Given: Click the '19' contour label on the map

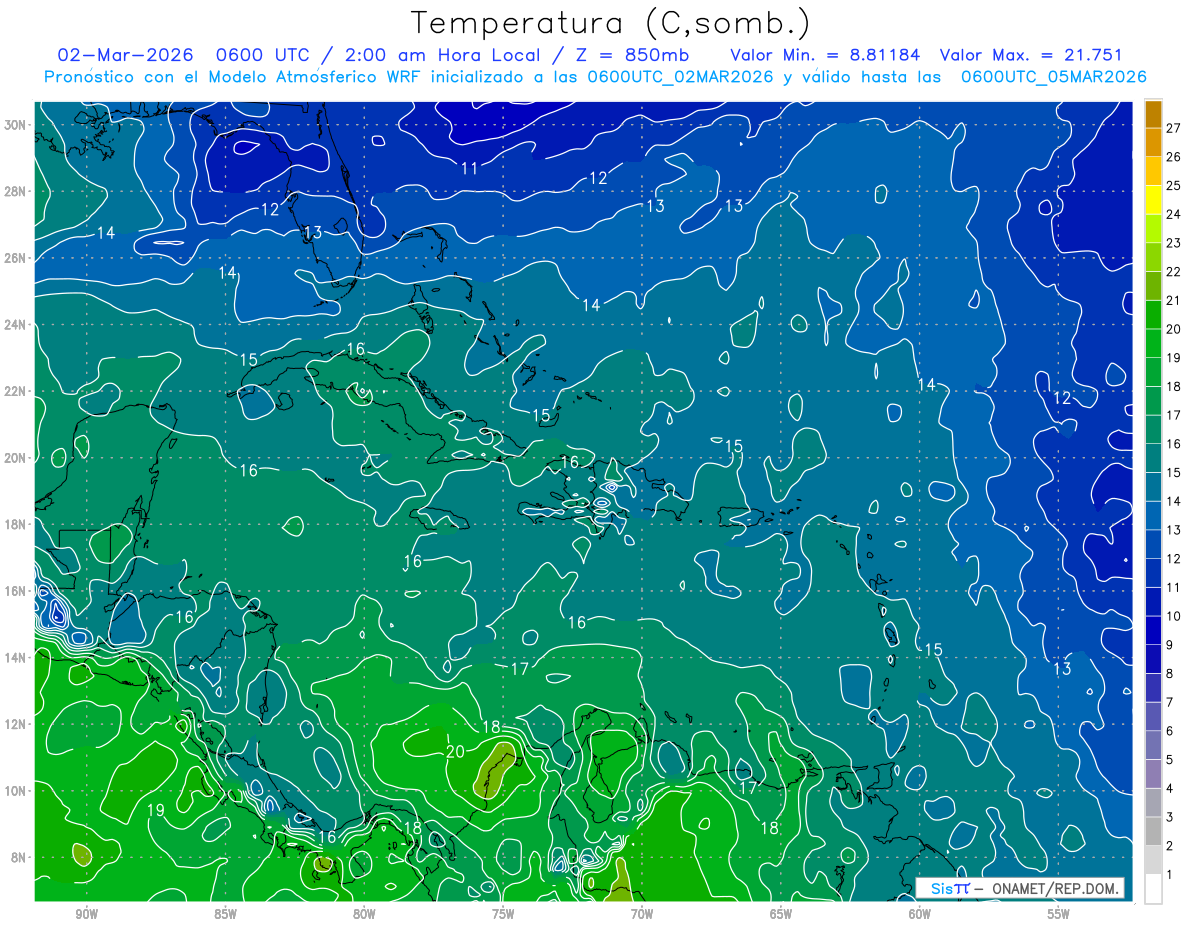Looking at the screenshot, I should (155, 810).
